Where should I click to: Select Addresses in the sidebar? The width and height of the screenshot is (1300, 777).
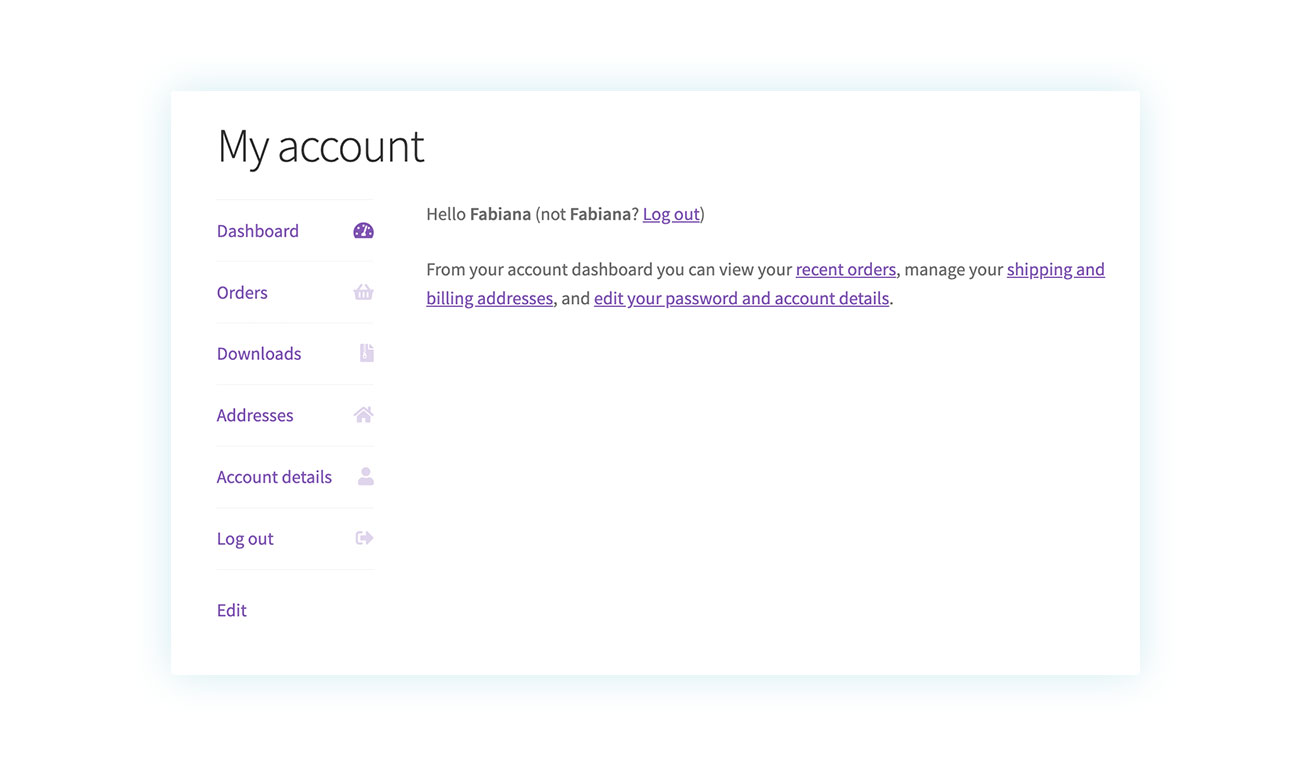point(255,415)
